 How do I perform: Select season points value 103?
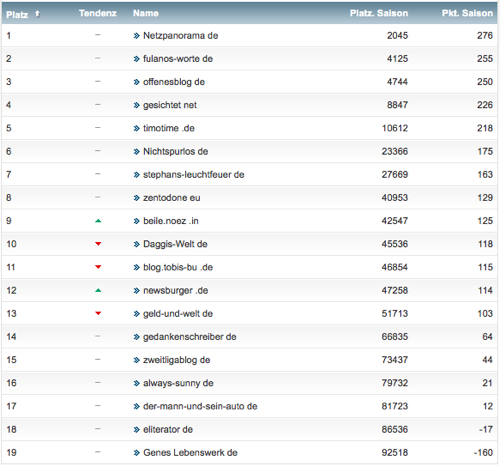click(x=485, y=314)
